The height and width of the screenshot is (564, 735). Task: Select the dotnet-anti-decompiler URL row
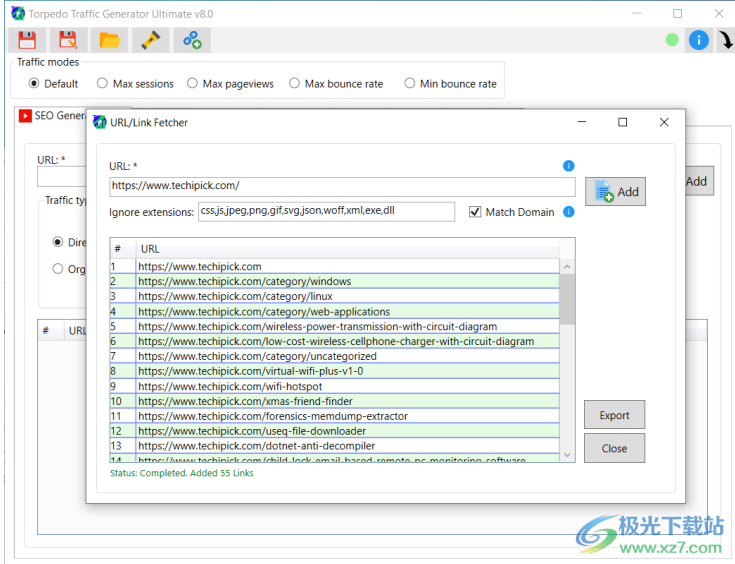(x=335, y=446)
